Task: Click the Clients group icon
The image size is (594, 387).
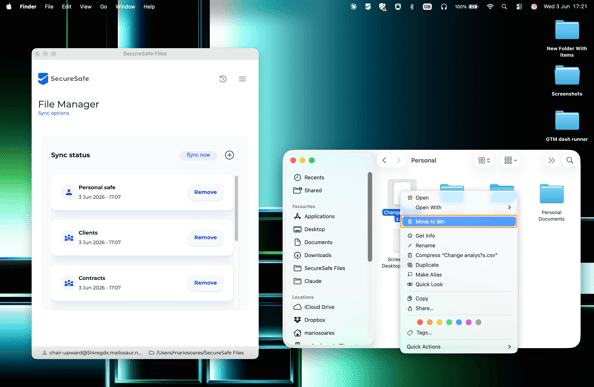Action: pos(69,238)
